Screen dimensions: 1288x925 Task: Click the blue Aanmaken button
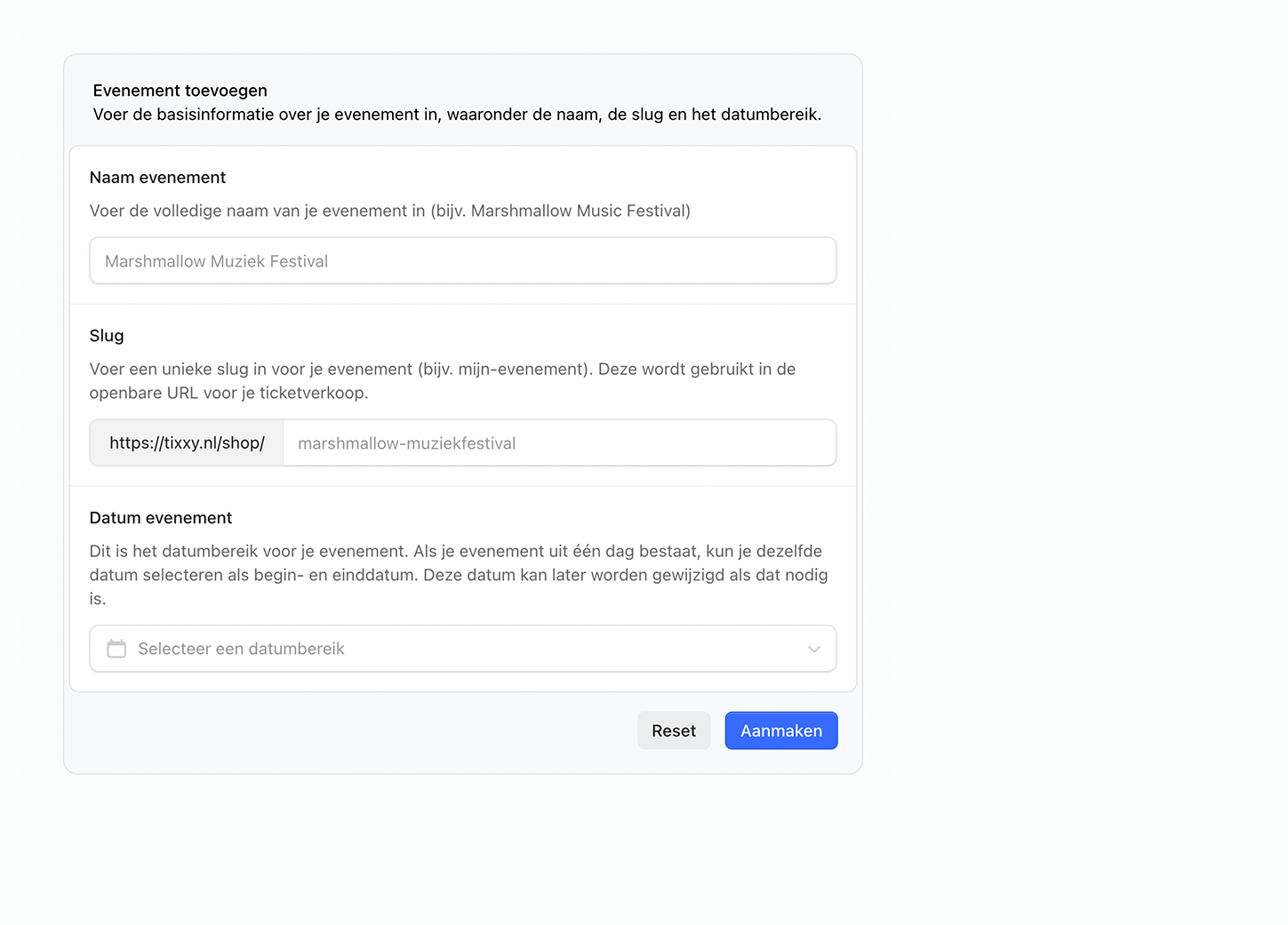pyautogui.click(x=780, y=730)
